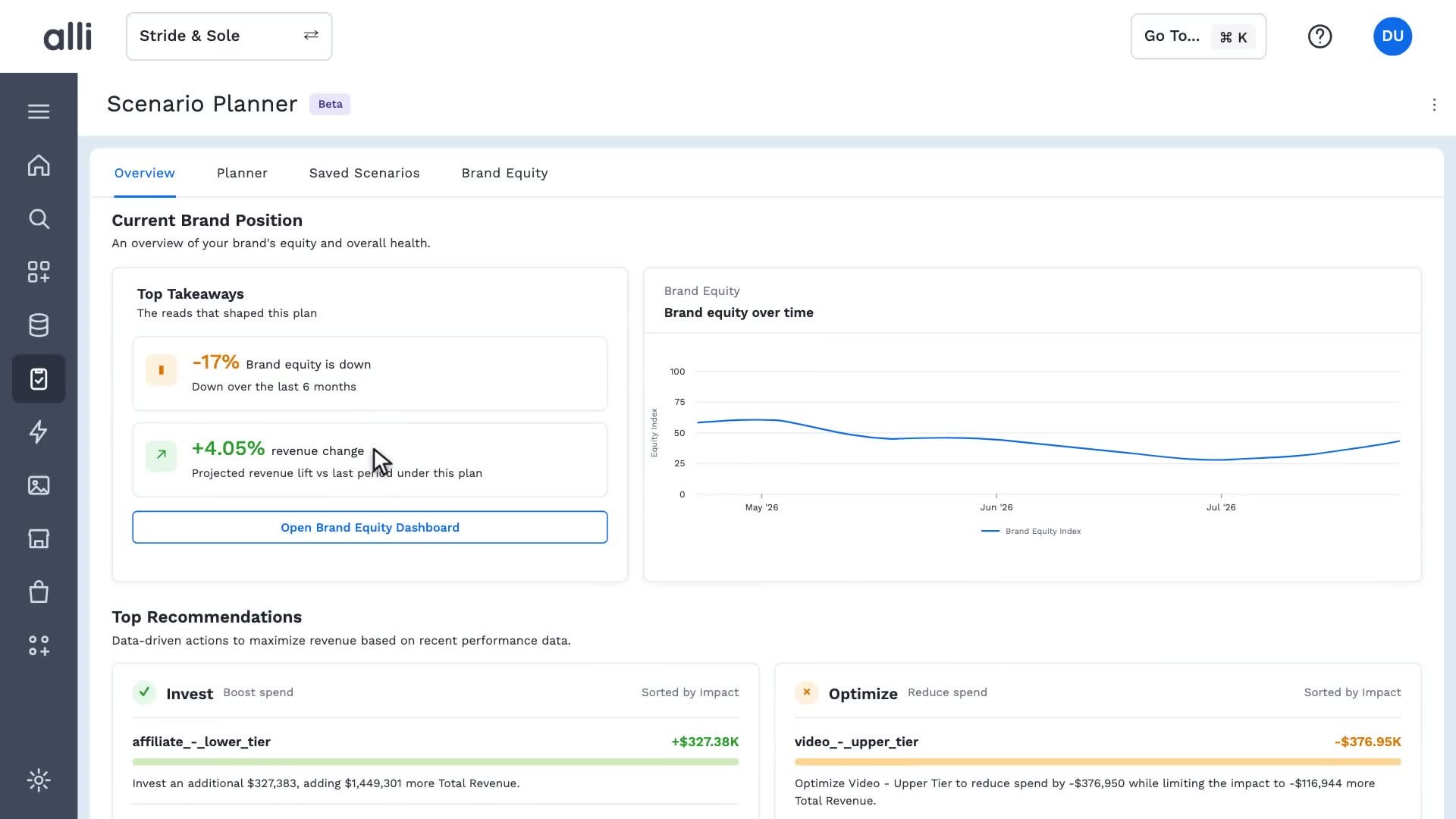Click the green revenue change arrow icon
1456x819 pixels.
(x=161, y=455)
